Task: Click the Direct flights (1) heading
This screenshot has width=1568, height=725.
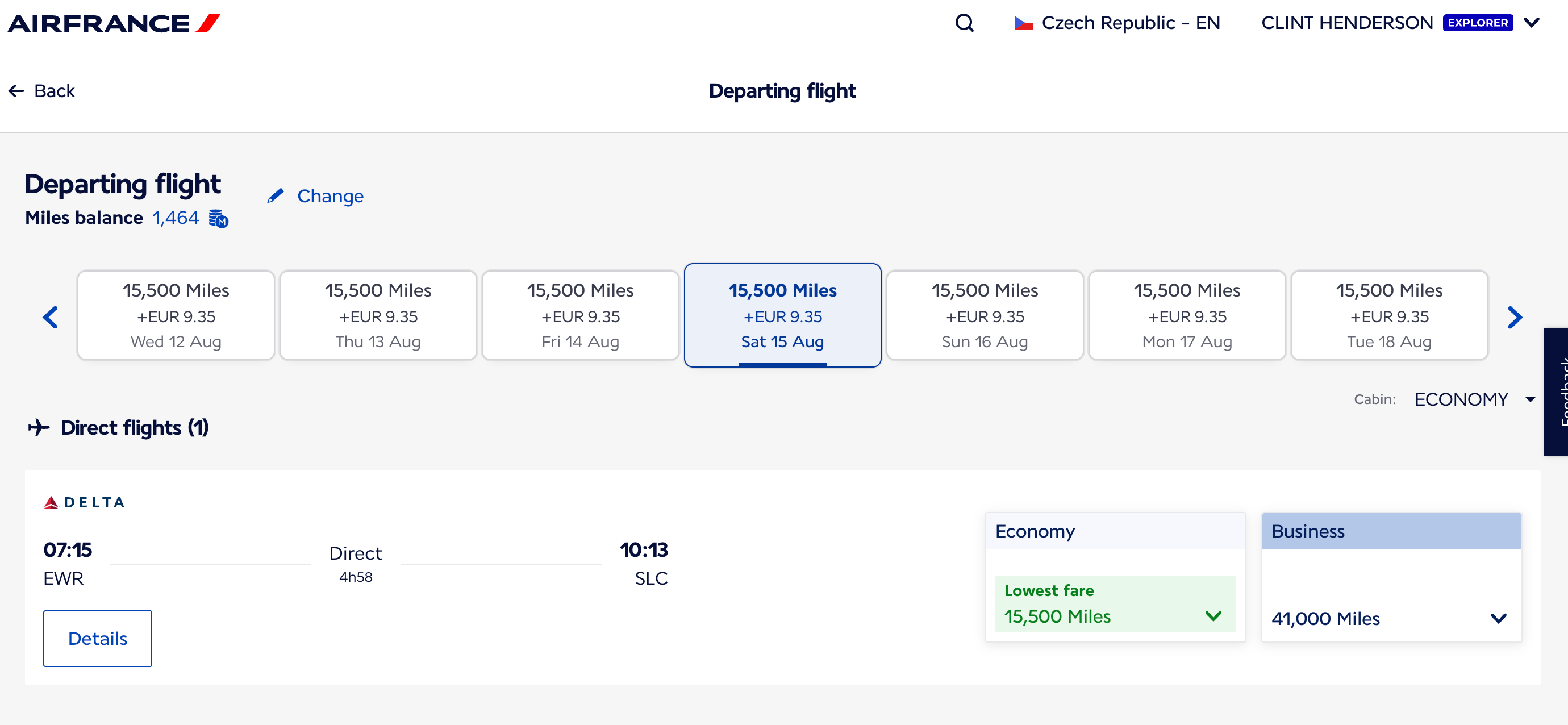Action: coord(134,427)
